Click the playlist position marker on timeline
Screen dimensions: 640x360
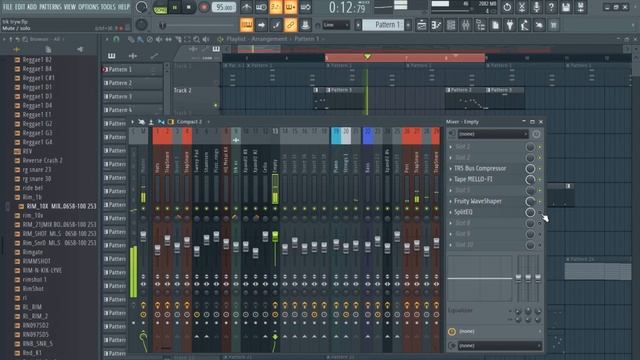[x=367, y=57]
